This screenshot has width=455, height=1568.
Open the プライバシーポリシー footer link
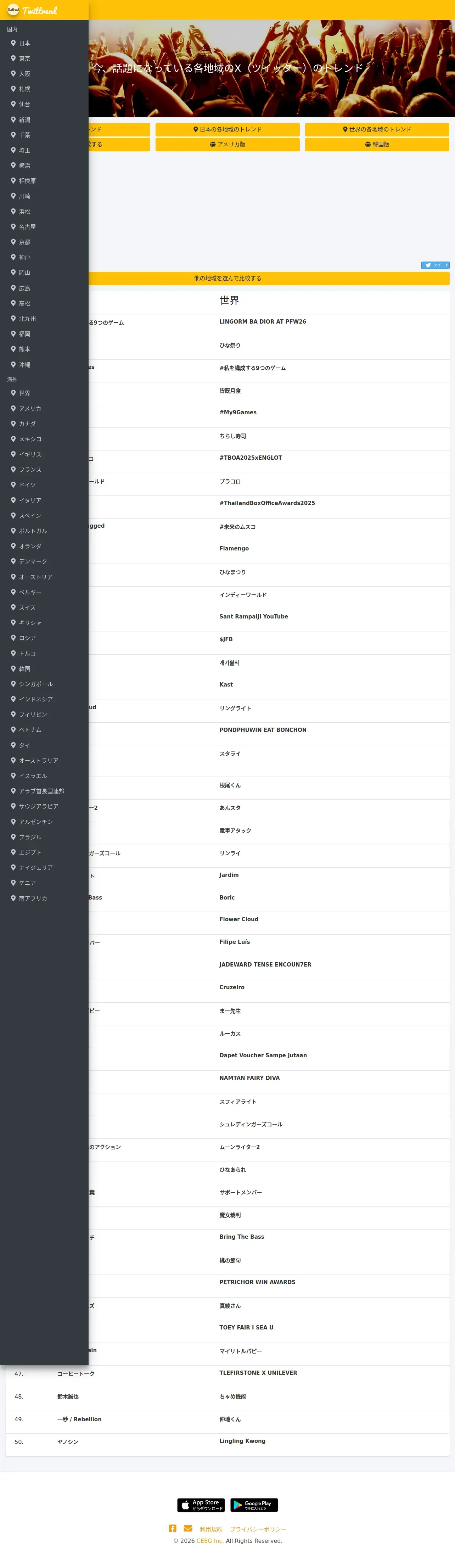click(x=258, y=1529)
